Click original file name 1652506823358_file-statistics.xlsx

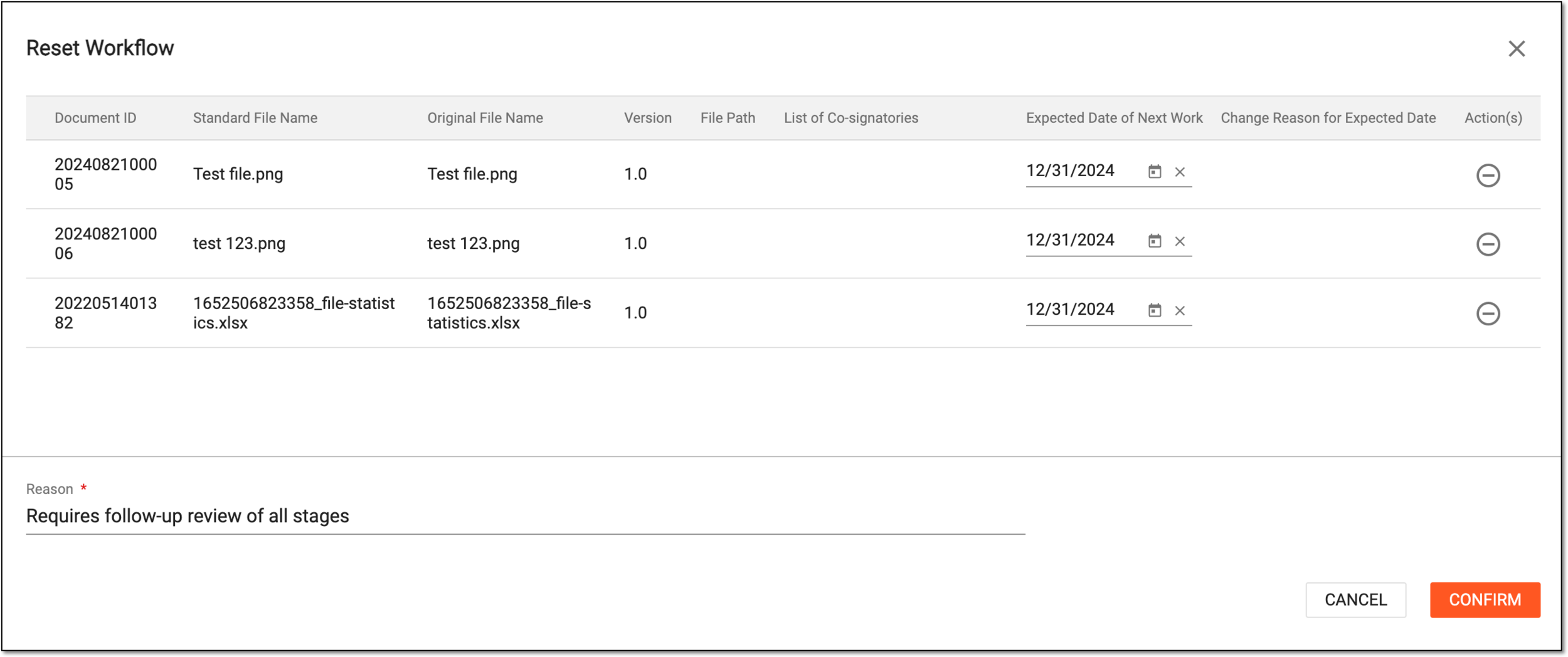[509, 313]
